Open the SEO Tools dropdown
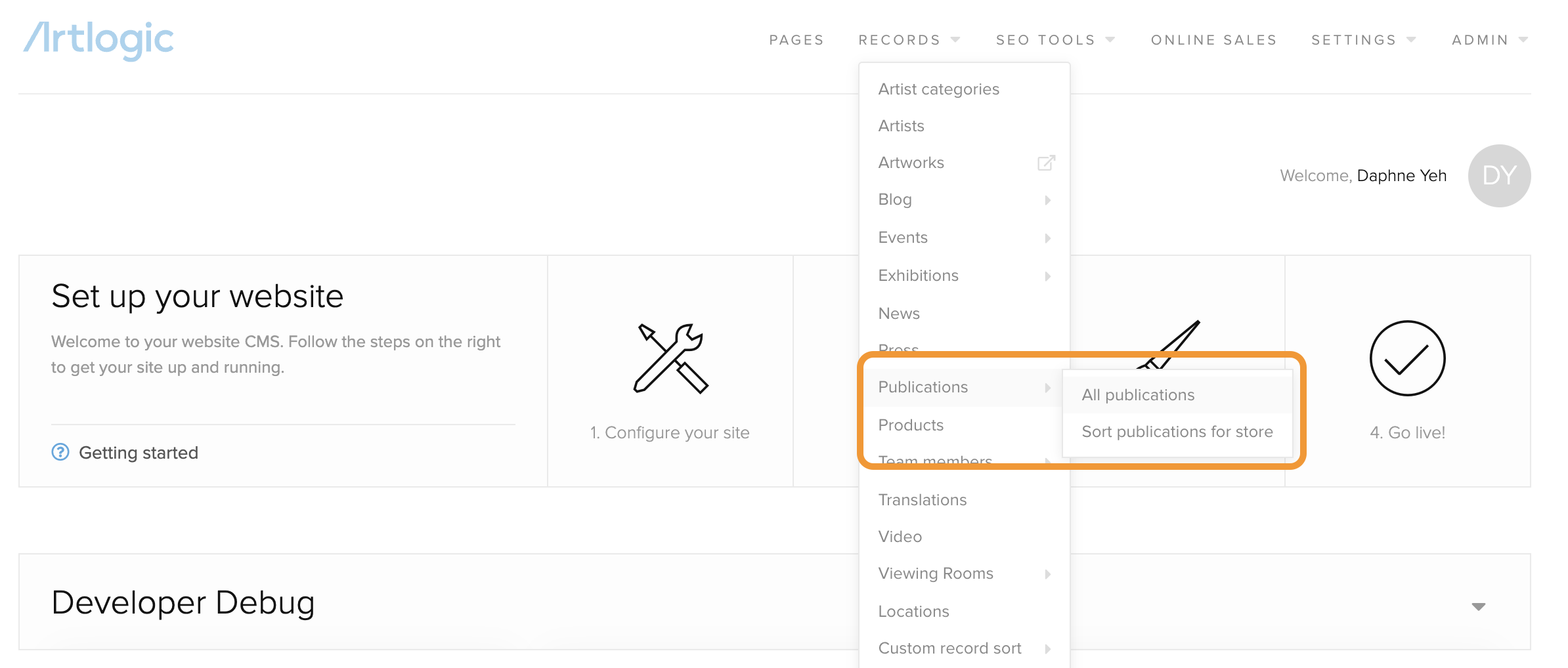 1055,40
